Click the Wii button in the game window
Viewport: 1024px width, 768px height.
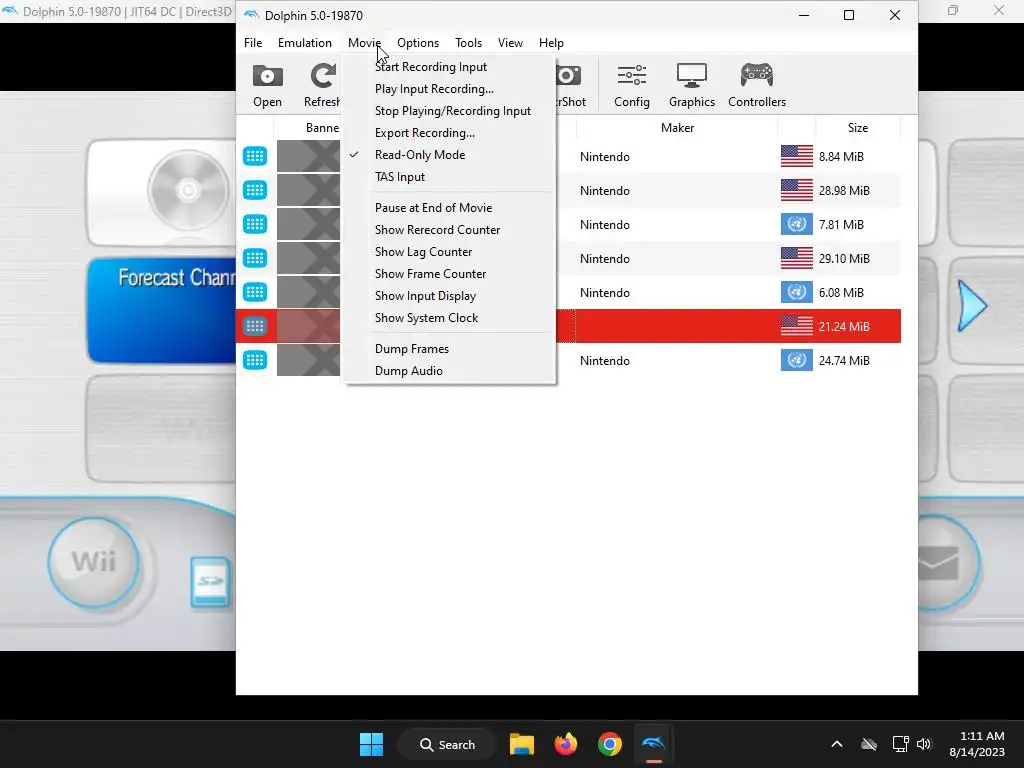[93, 562]
